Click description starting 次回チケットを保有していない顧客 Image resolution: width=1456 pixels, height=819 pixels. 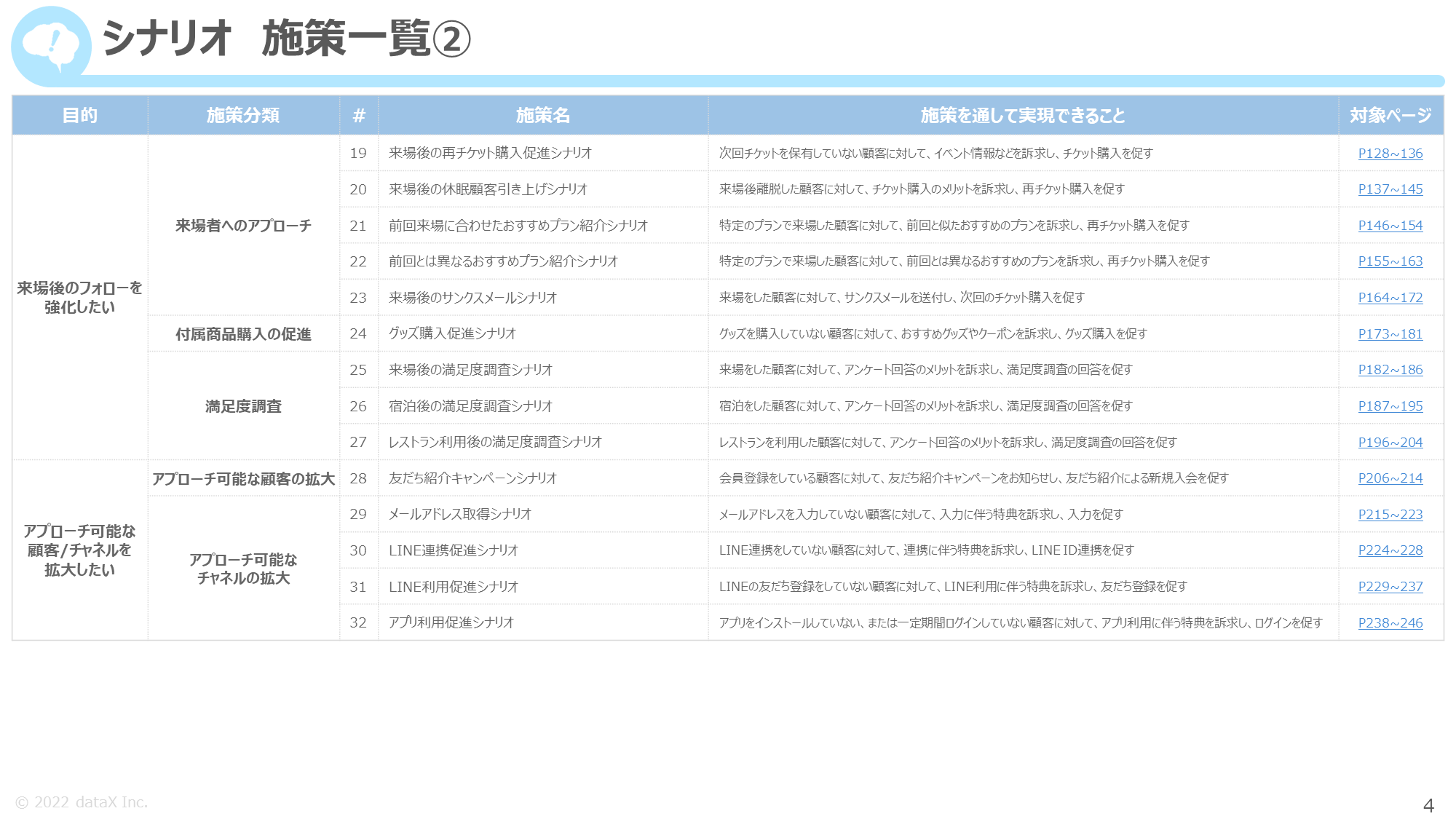click(936, 153)
